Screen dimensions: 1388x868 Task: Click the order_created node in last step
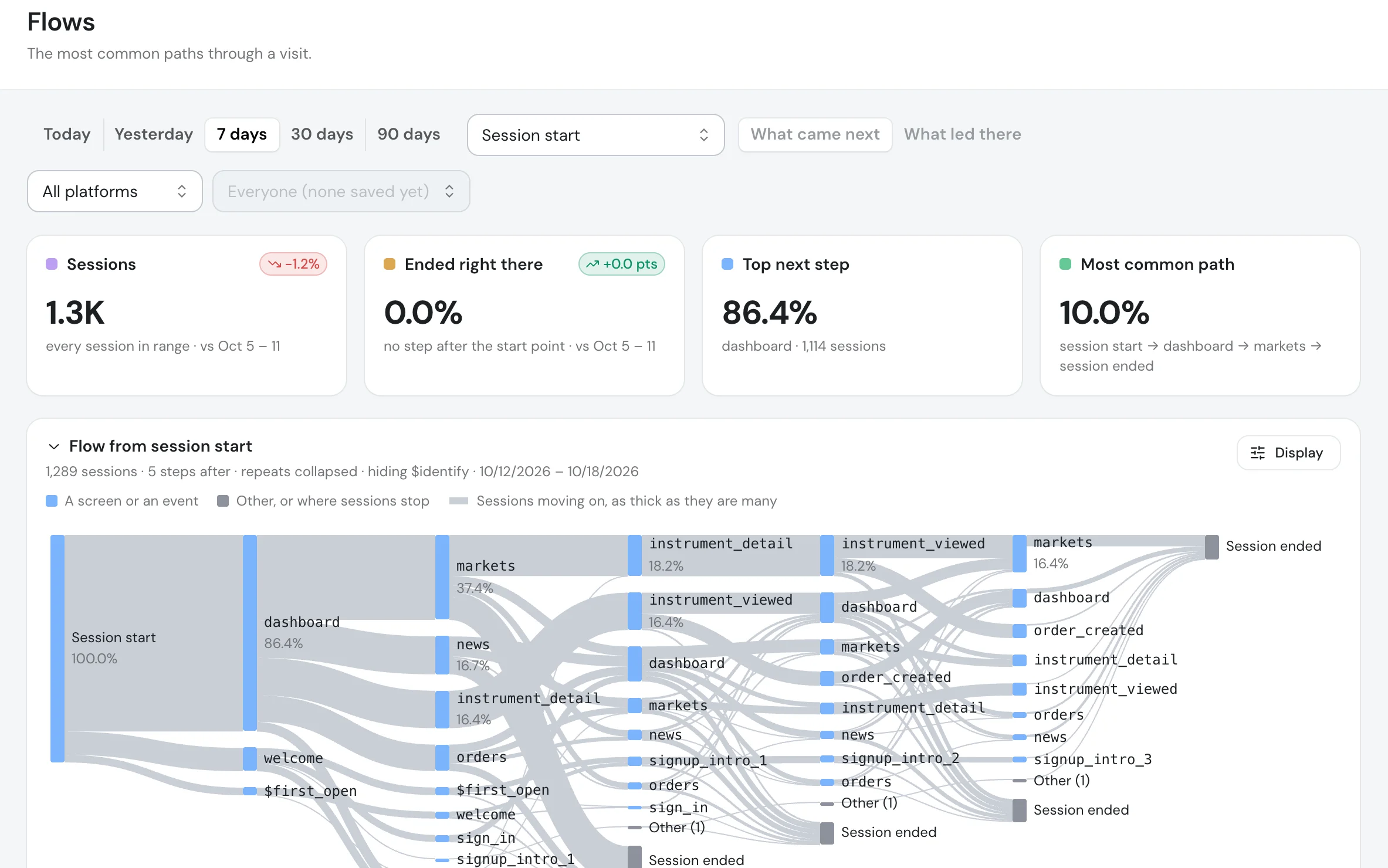tap(1020, 631)
